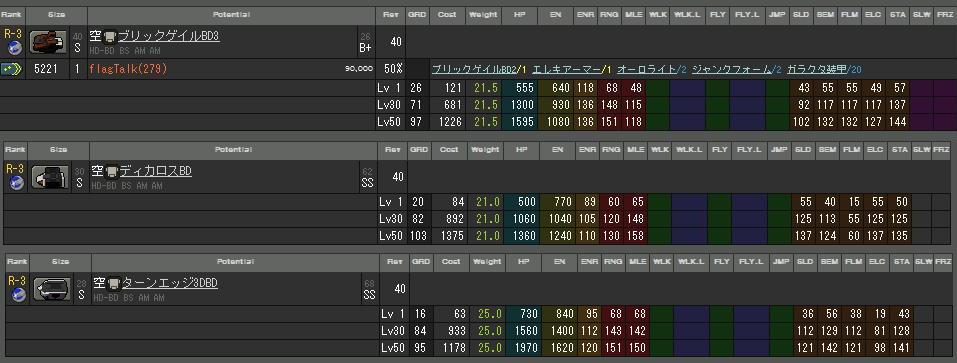Screen dimensions: 957x363
Task: Open the ブリックゲイルBD3 part link
Action: pyautogui.click(x=168, y=37)
